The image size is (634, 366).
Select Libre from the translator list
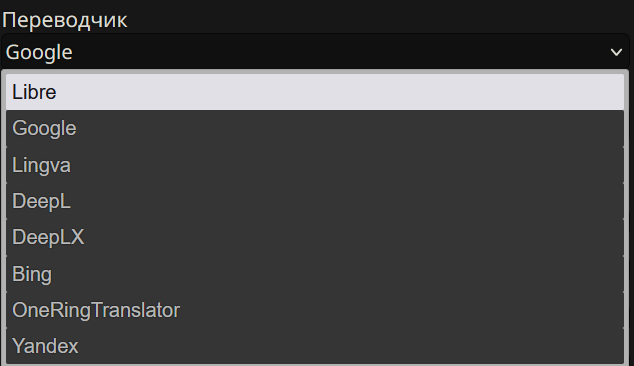315,92
